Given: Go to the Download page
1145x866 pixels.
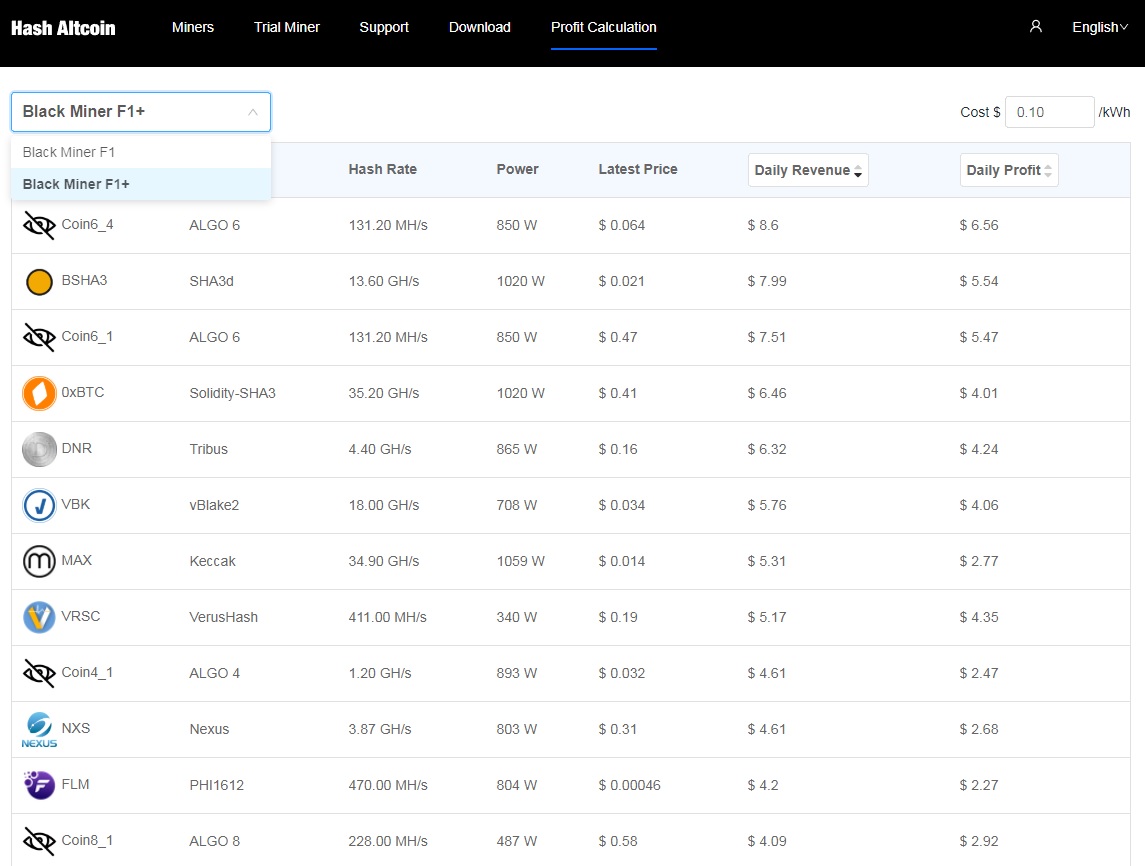Looking at the screenshot, I should coord(480,27).
